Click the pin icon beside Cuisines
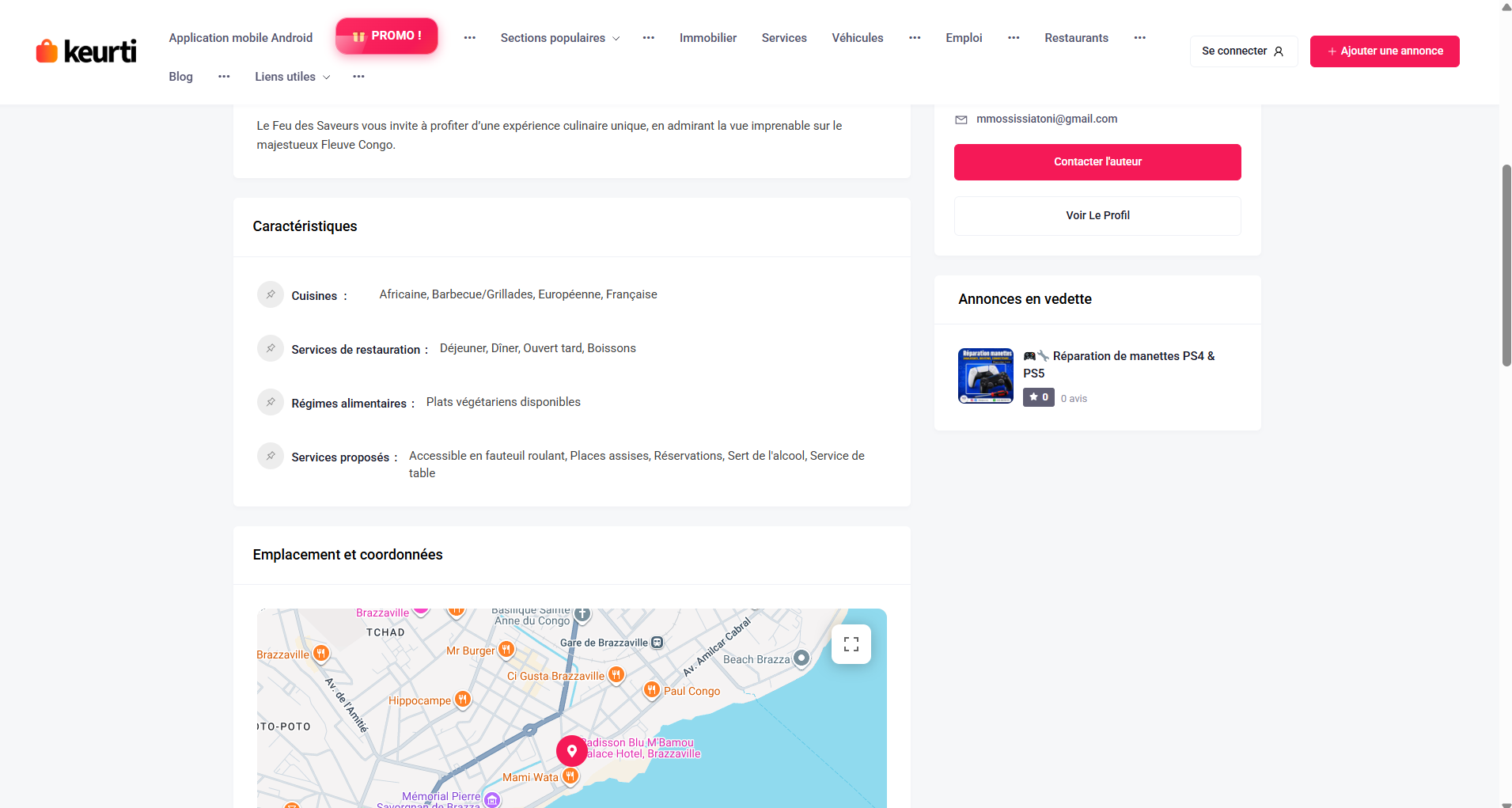This screenshot has width=1512, height=808. point(271,294)
